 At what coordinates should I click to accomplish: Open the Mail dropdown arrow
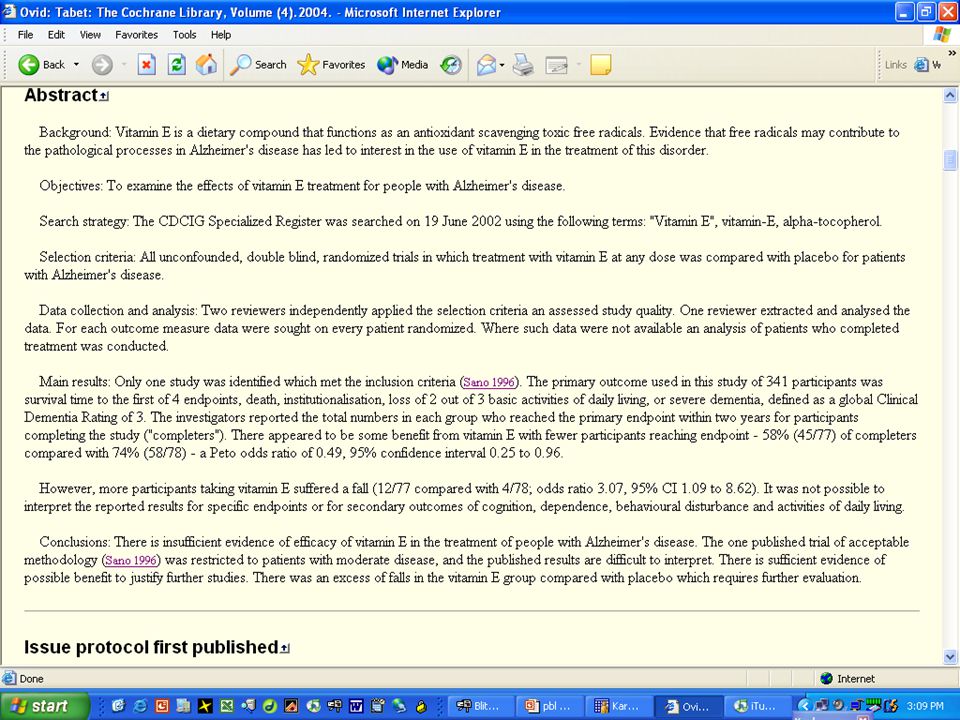(502, 64)
